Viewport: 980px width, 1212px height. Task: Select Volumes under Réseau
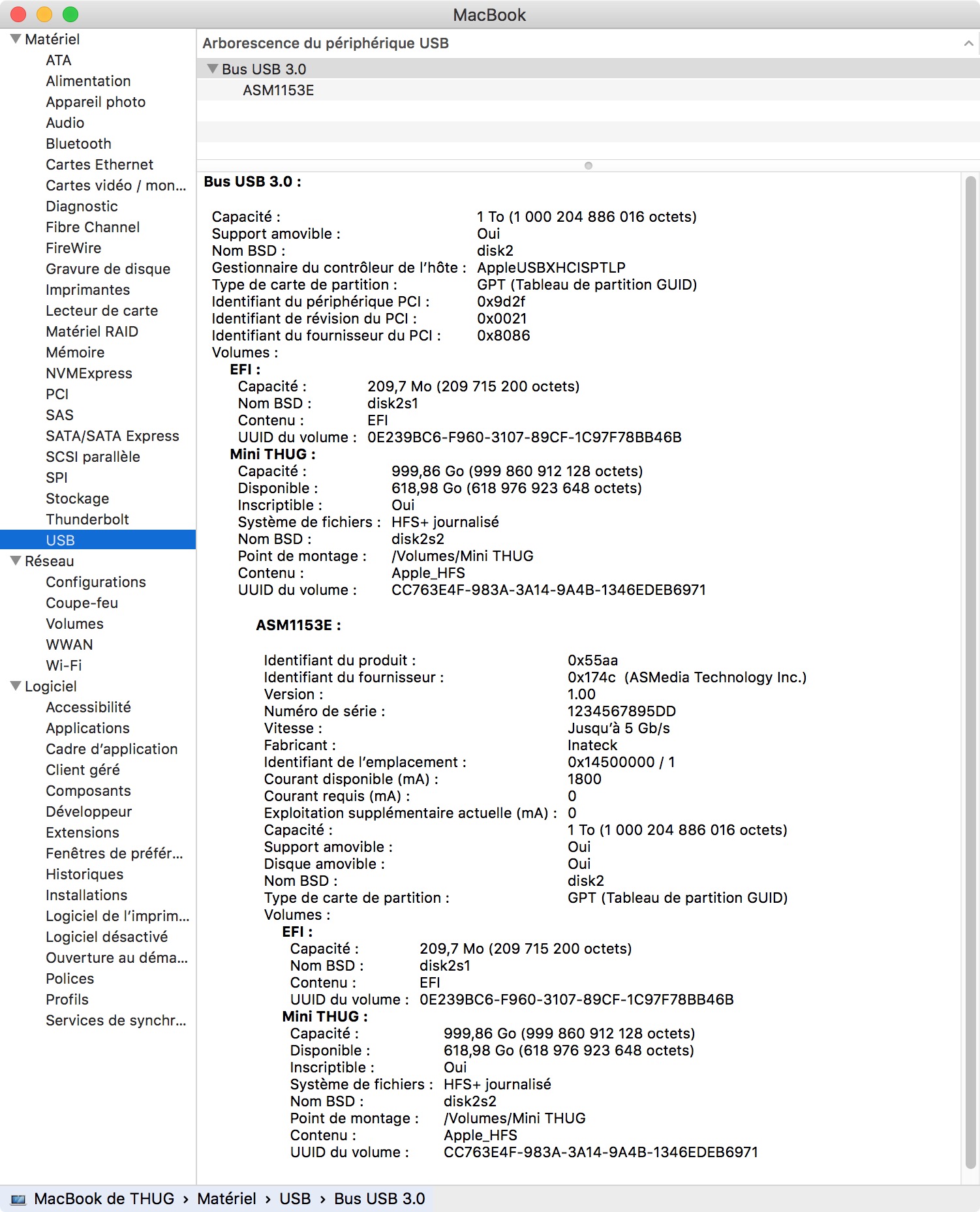[x=74, y=624]
